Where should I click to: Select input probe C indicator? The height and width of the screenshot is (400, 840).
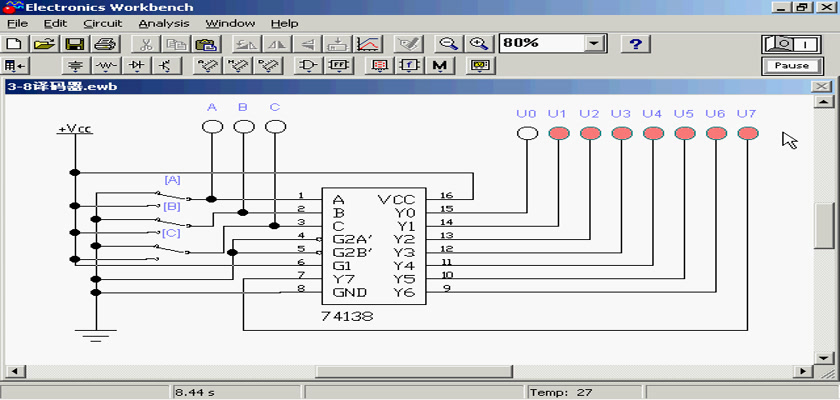275,127
